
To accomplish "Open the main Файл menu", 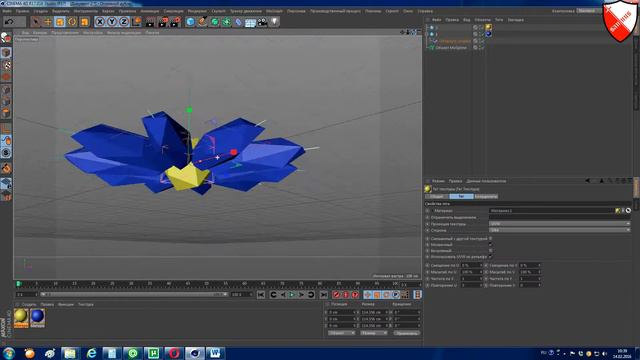I will point(7,11).
